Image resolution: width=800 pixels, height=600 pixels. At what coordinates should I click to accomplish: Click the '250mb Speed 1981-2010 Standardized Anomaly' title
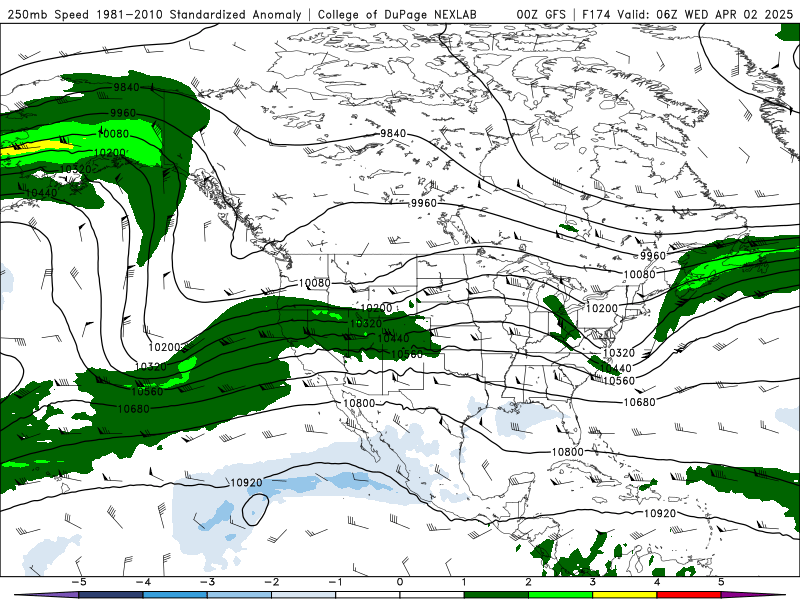pyautogui.click(x=154, y=14)
